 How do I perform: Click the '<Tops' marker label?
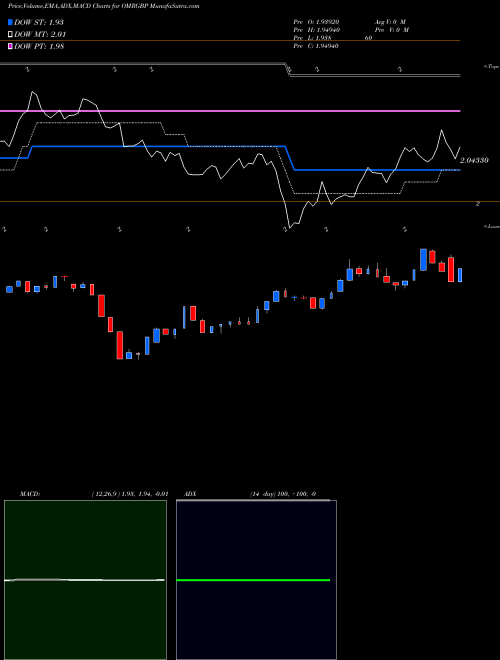click(x=492, y=67)
